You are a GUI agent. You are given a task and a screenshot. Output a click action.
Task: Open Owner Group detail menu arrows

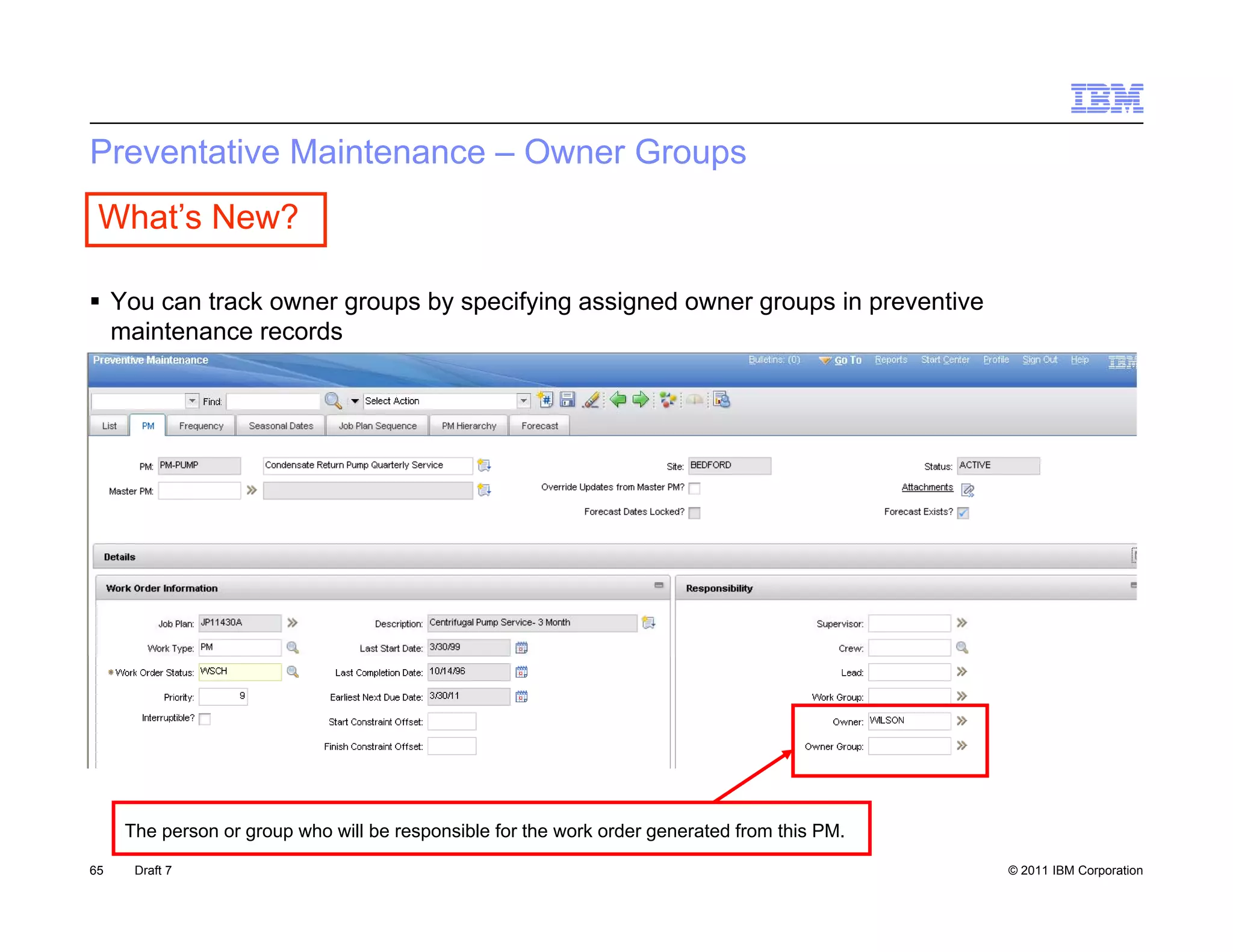click(x=962, y=746)
